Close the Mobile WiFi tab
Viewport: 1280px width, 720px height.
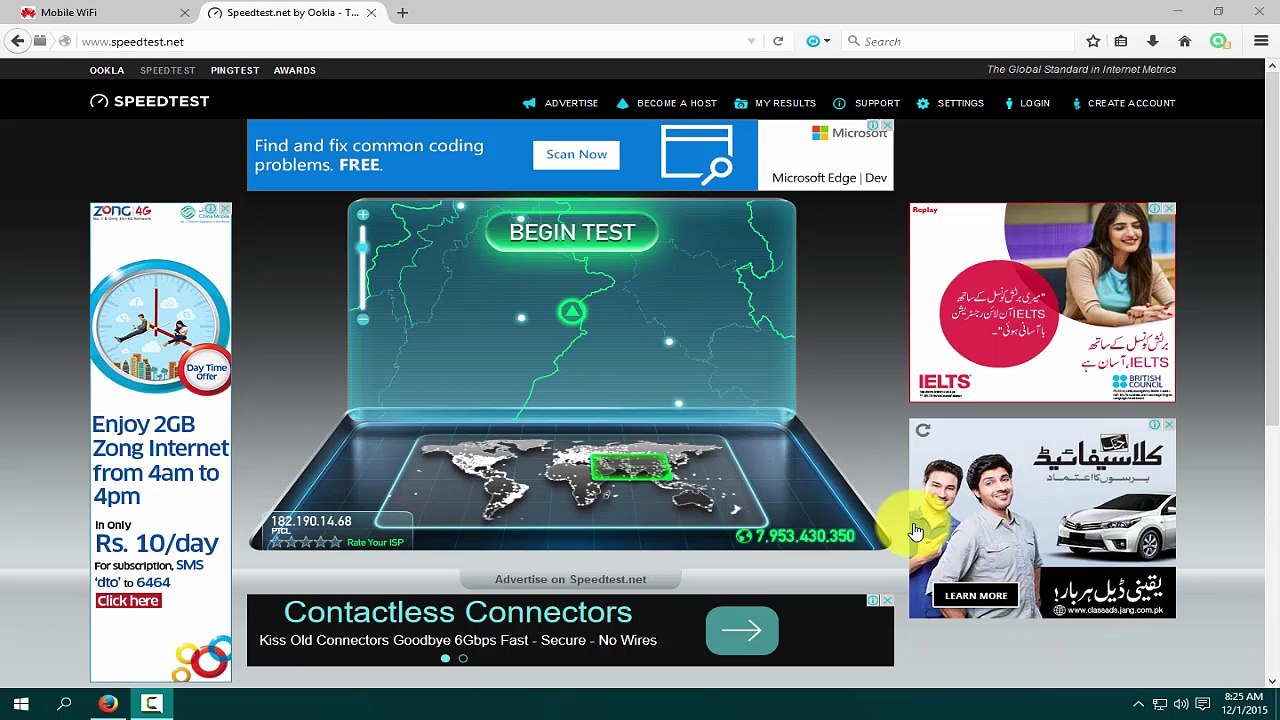(x=185, y=13)
